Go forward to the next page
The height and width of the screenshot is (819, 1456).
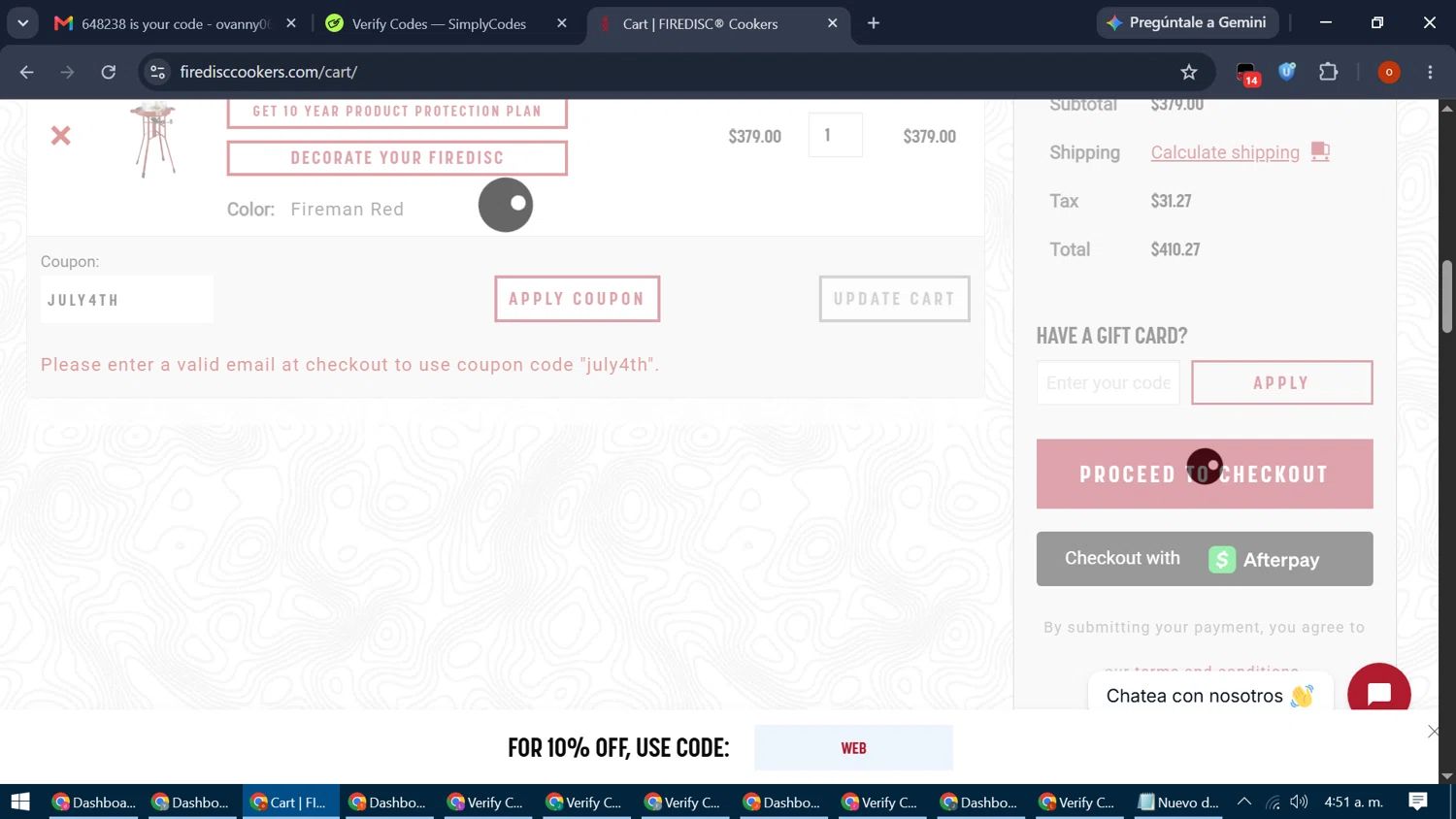tap(67, 72)
